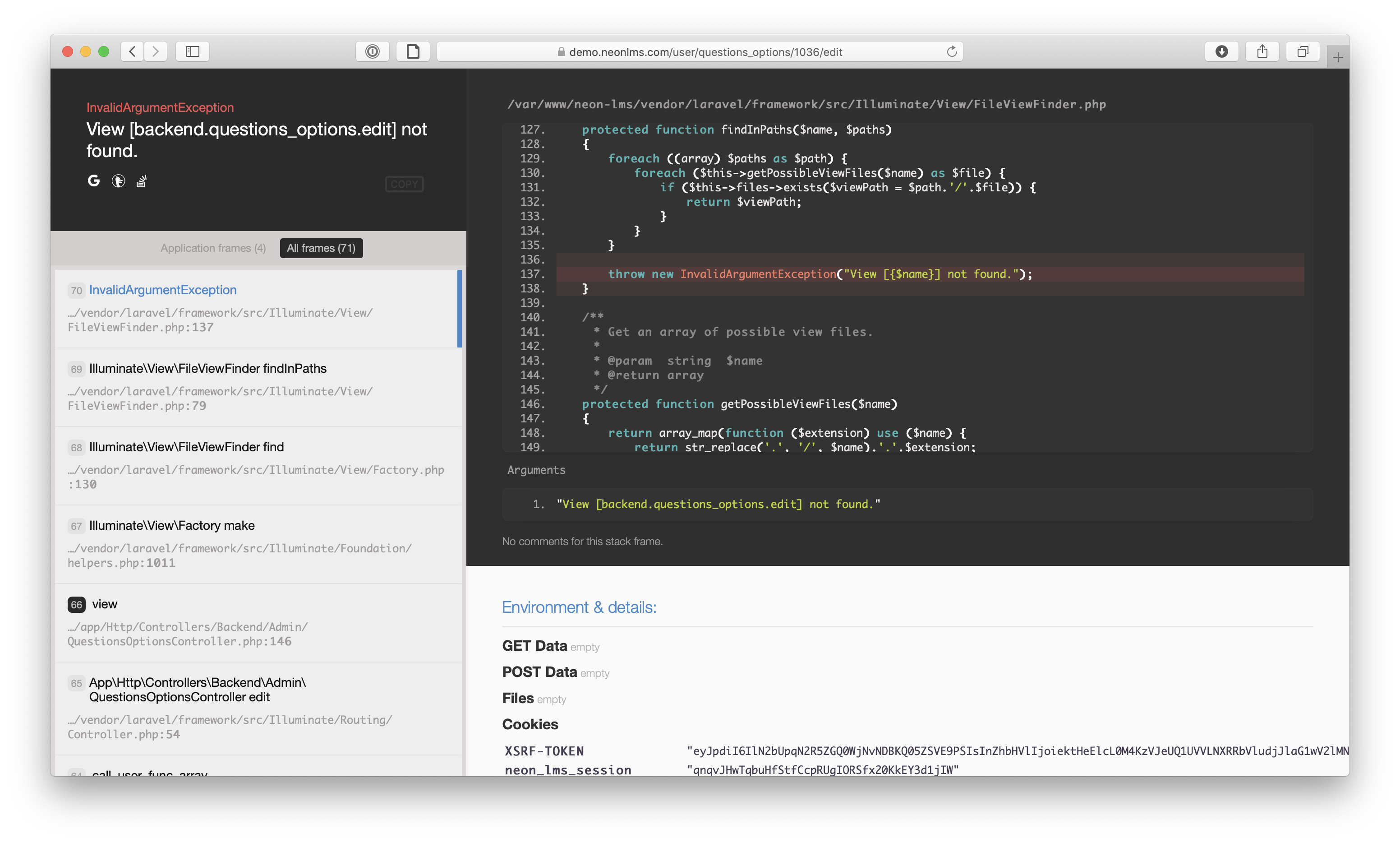
Task: Open a new tab with plus button
Action: pos(1338,57)
